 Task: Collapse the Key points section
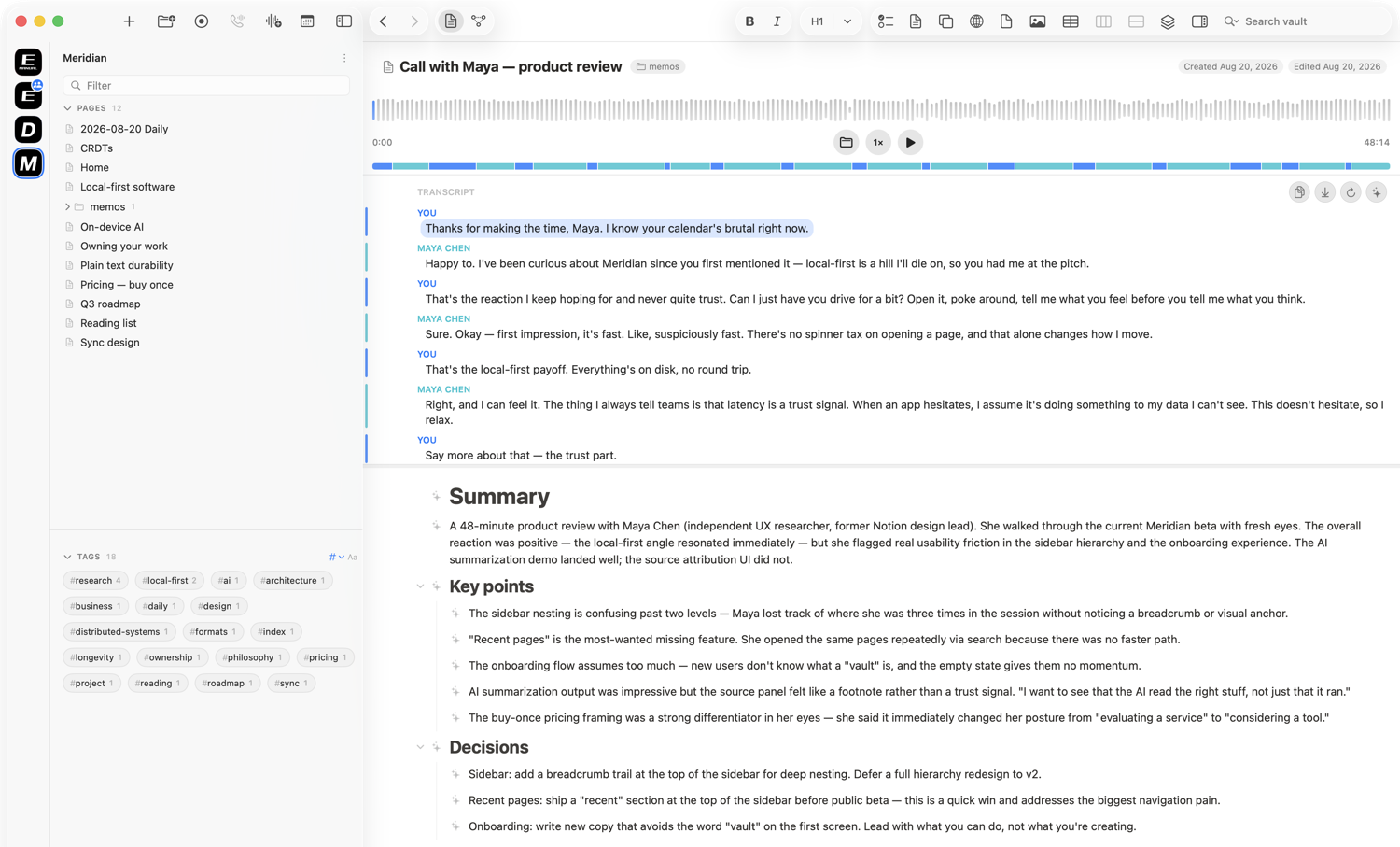tap(420, 586)
